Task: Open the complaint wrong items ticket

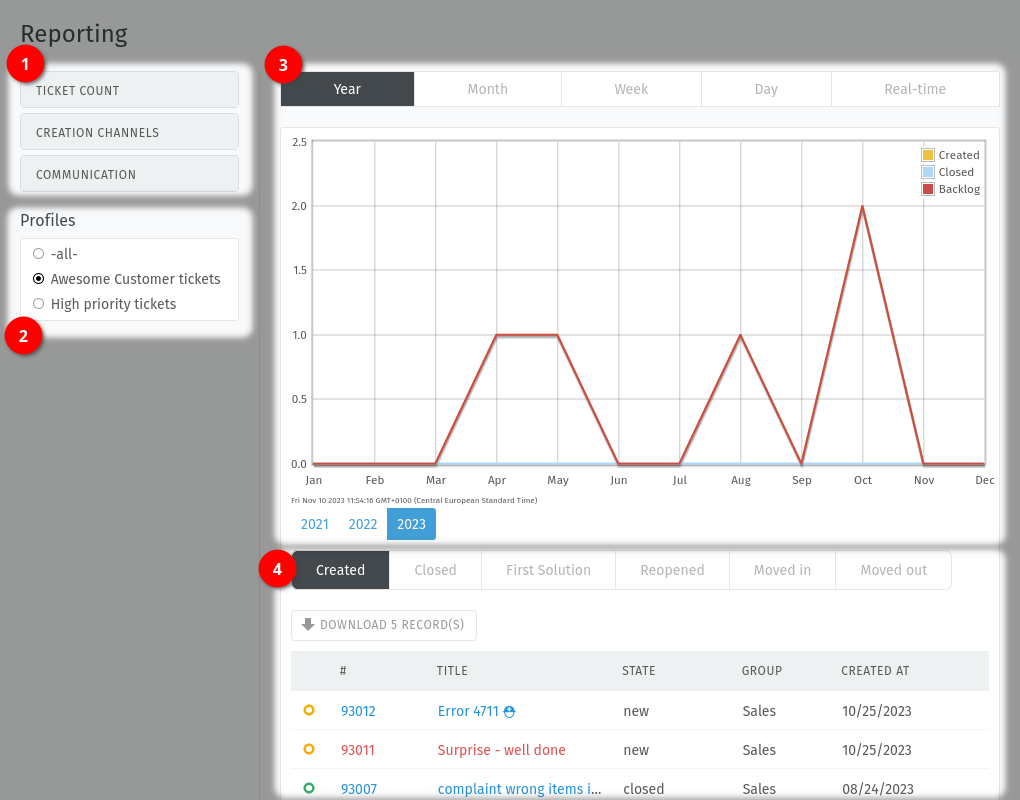Action: pyautogui.click(x=519, y=789)
